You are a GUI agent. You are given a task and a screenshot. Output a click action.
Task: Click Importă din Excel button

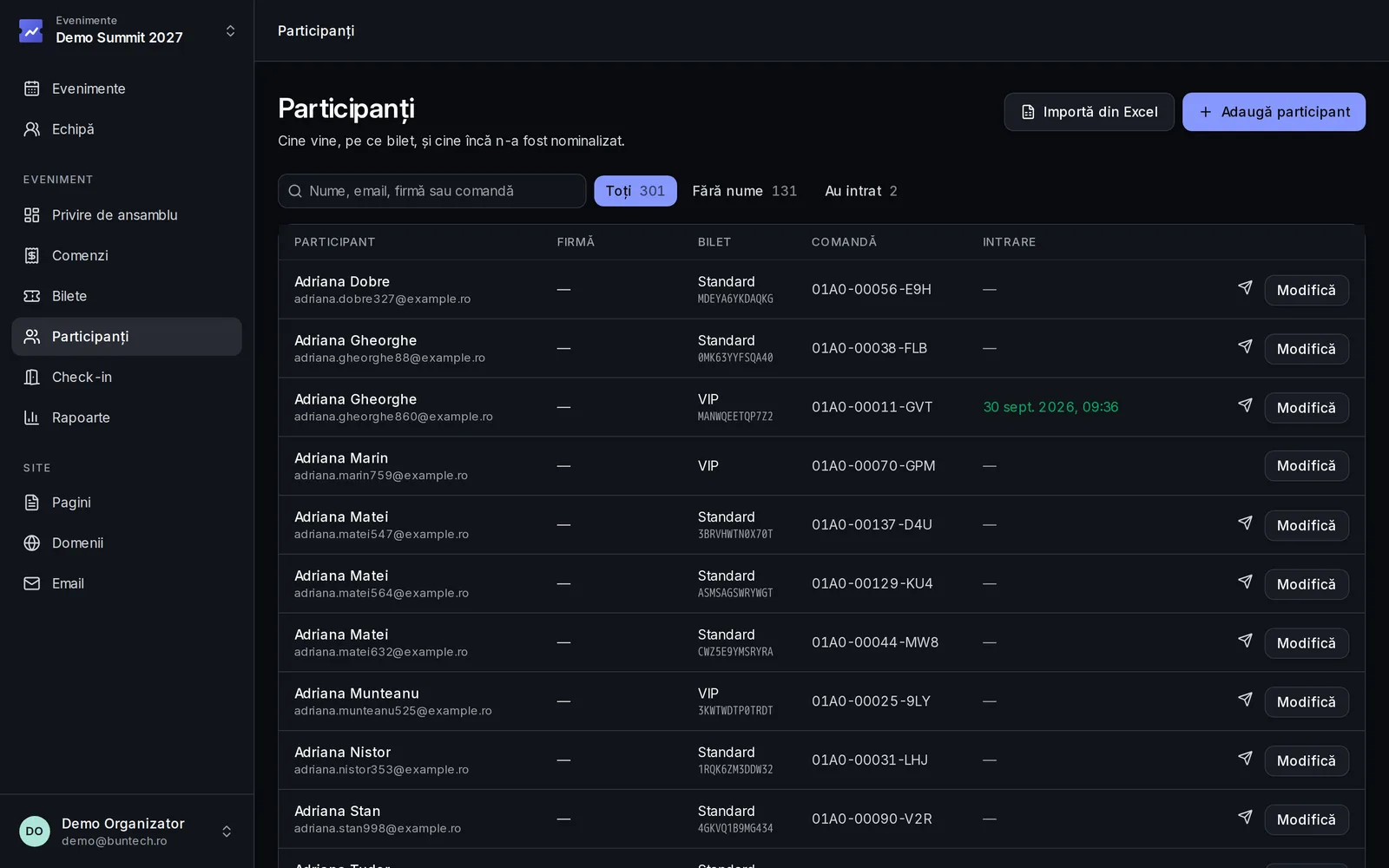pos(1089,112)
